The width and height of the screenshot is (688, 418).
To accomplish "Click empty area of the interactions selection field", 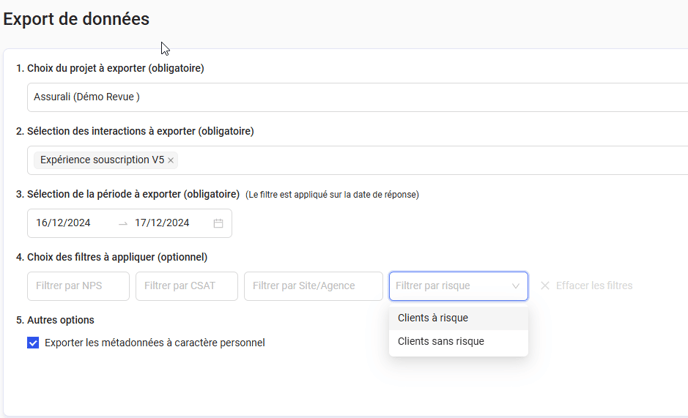I will point(430,160).
